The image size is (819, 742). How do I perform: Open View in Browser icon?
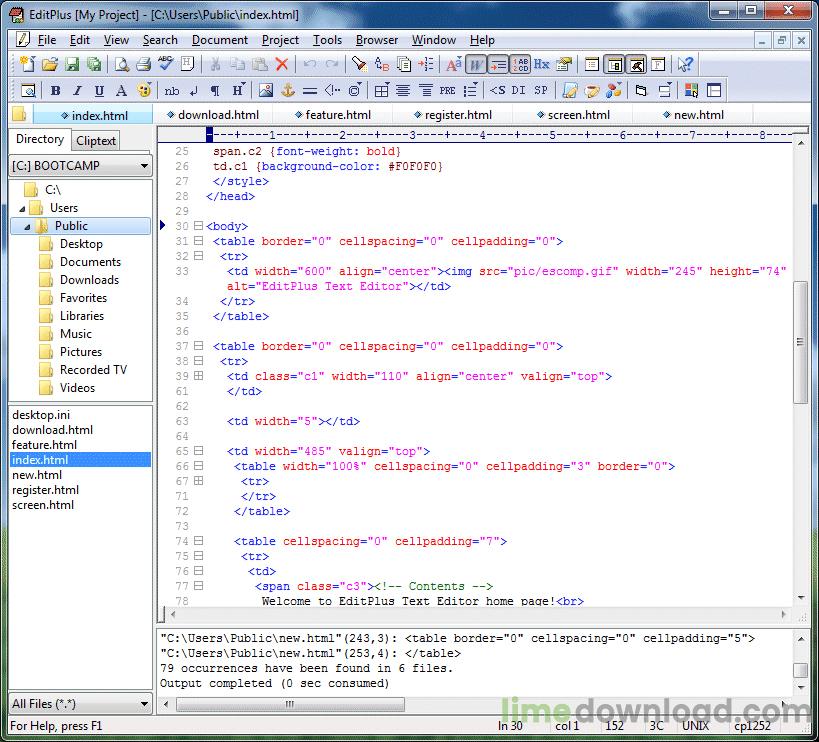coord(28,91)
